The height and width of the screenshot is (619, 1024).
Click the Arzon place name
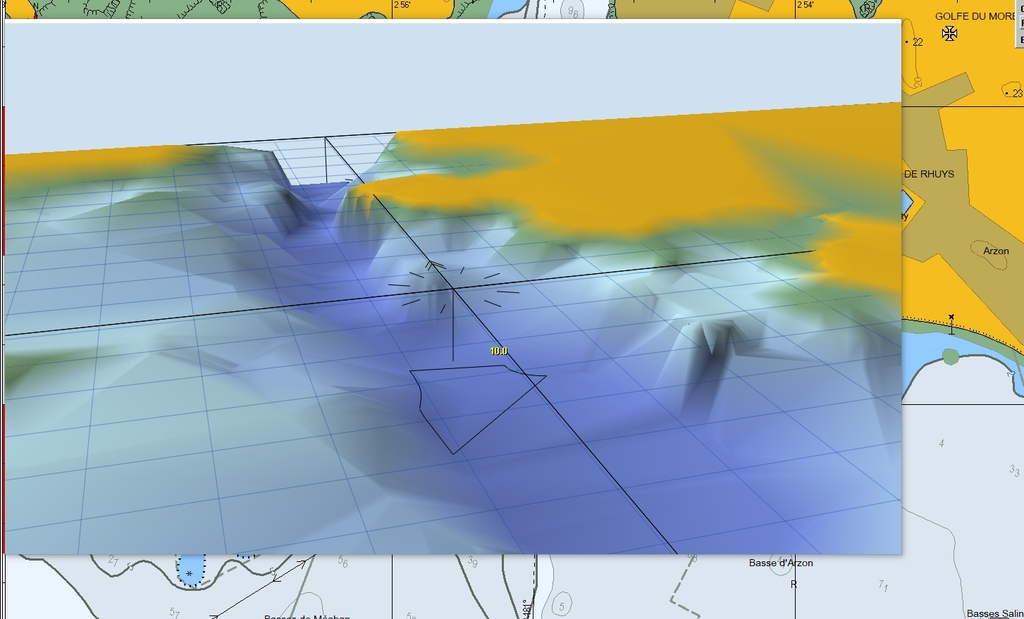(x=996, y=251)
